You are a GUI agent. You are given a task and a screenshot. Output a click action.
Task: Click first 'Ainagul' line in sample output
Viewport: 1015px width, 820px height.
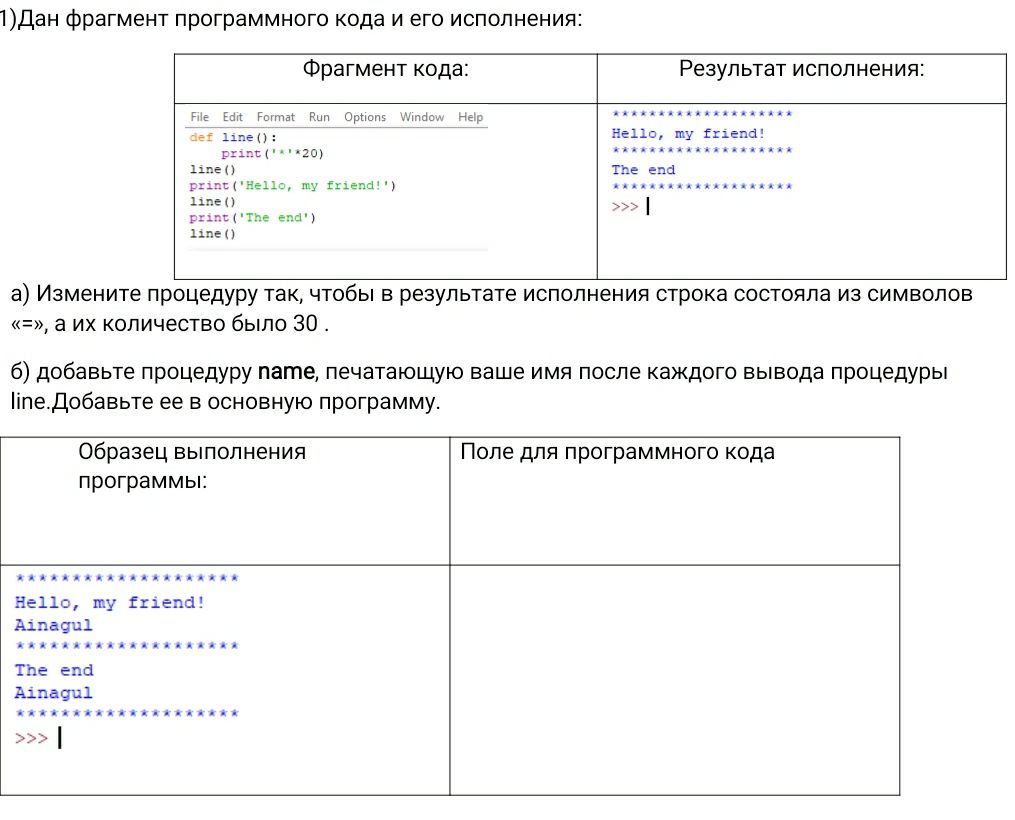click(54, 625)
